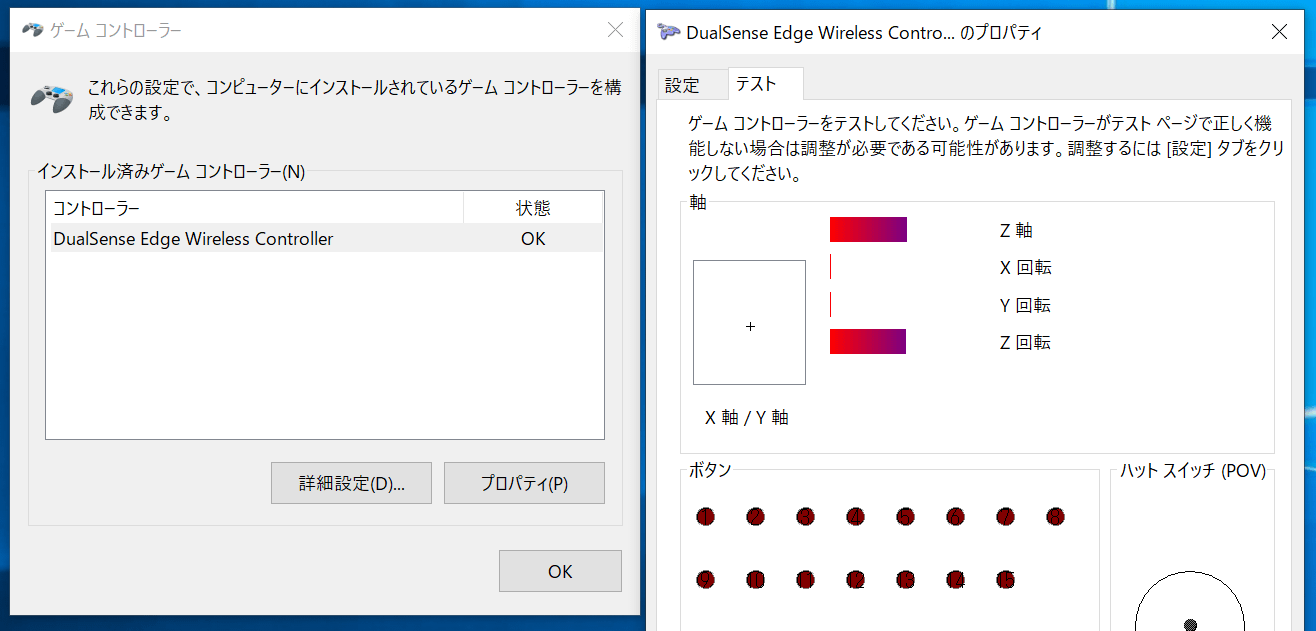Viewport: 1316px width, 631px height.
Task: Click the ハット スイッチ (POV) group label
Action: pyautogui.click(x=1193, y=471)
